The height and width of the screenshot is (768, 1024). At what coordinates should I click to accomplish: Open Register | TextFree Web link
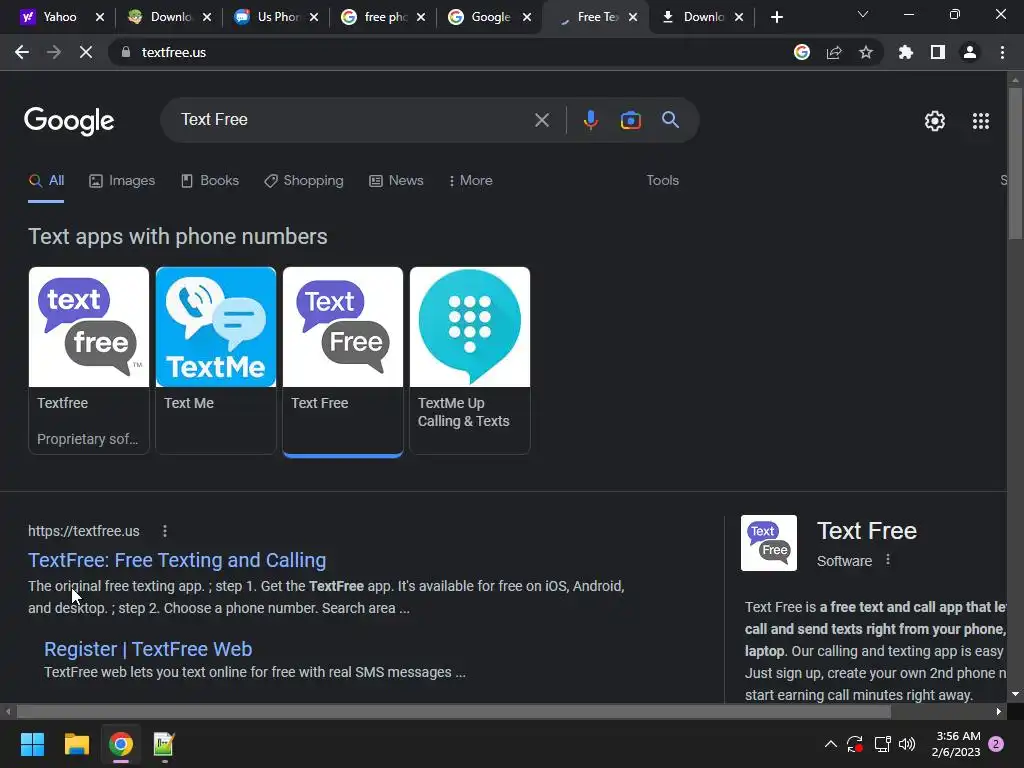pyautogui.click(x=148, y=649)
